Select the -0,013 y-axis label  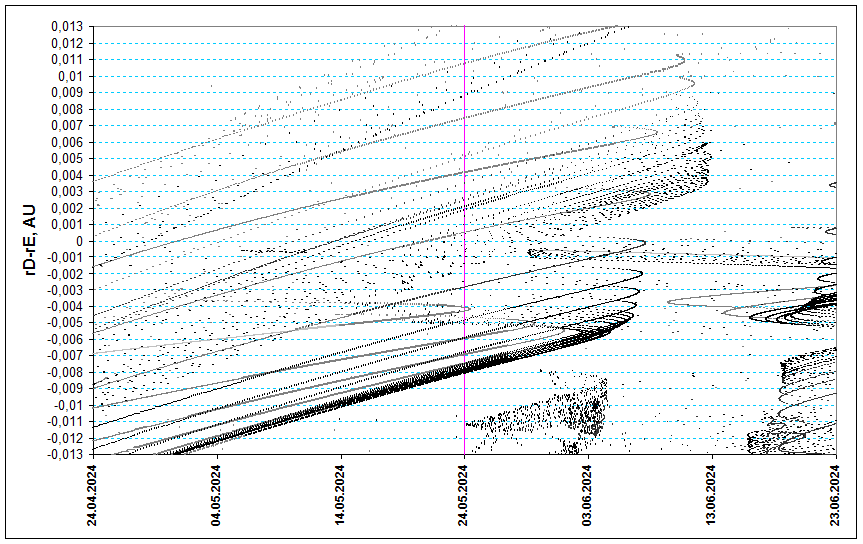pyautogui.click(x=66, y=454)
